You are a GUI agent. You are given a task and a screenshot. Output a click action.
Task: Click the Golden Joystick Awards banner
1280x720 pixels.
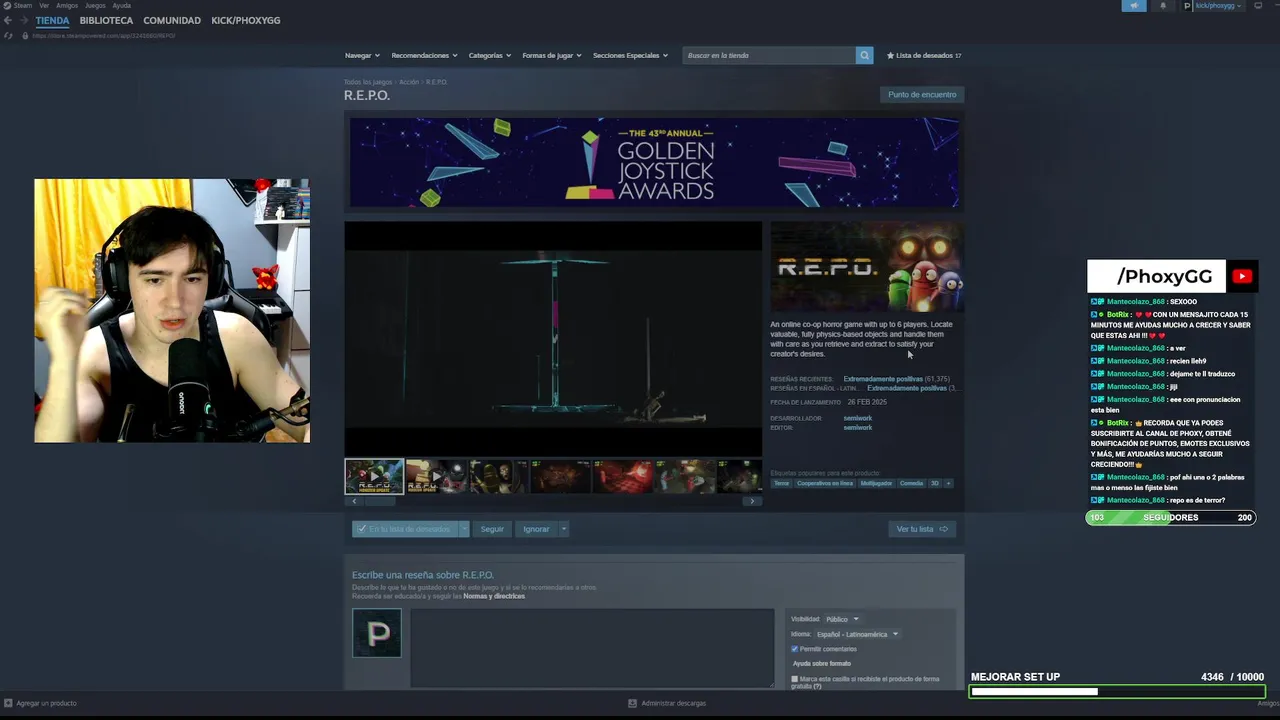tap(654, 162)
